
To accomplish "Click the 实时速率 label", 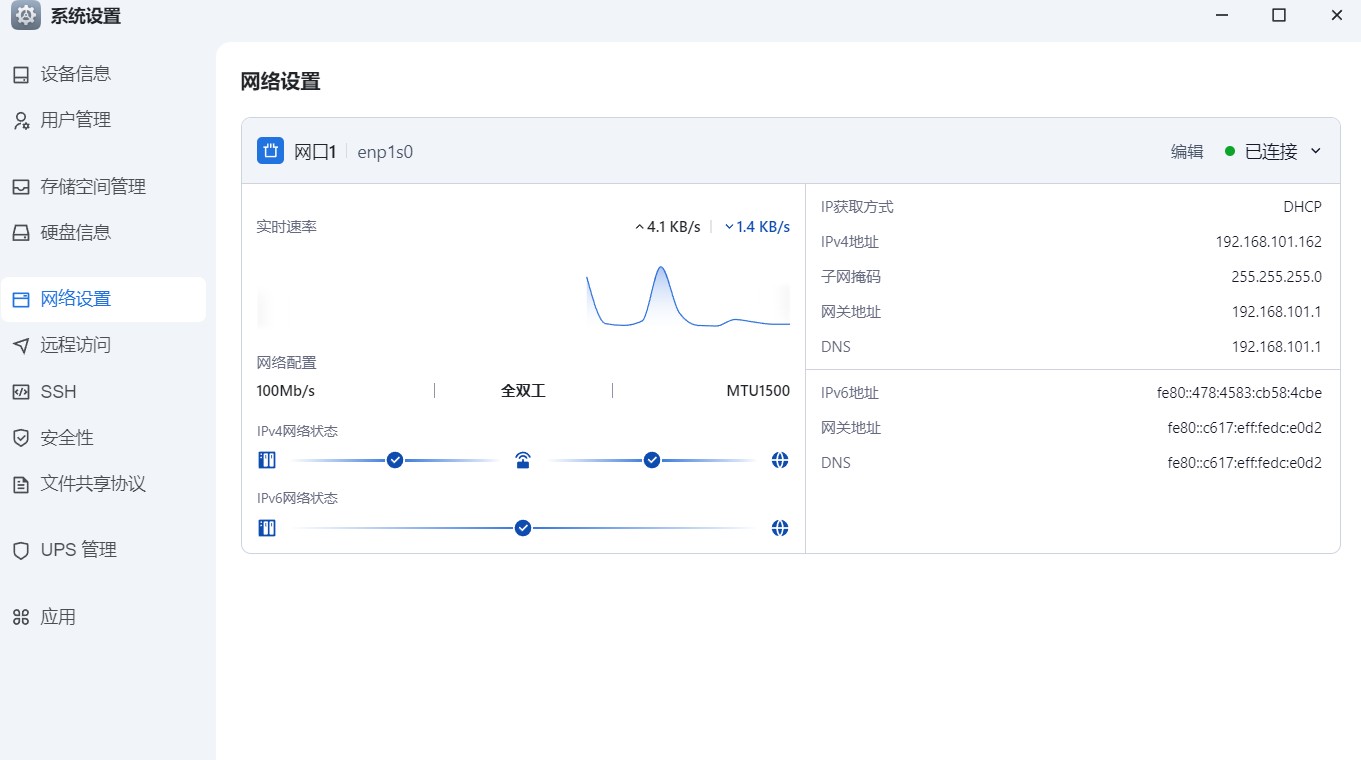I will click(x=287, y=227).
